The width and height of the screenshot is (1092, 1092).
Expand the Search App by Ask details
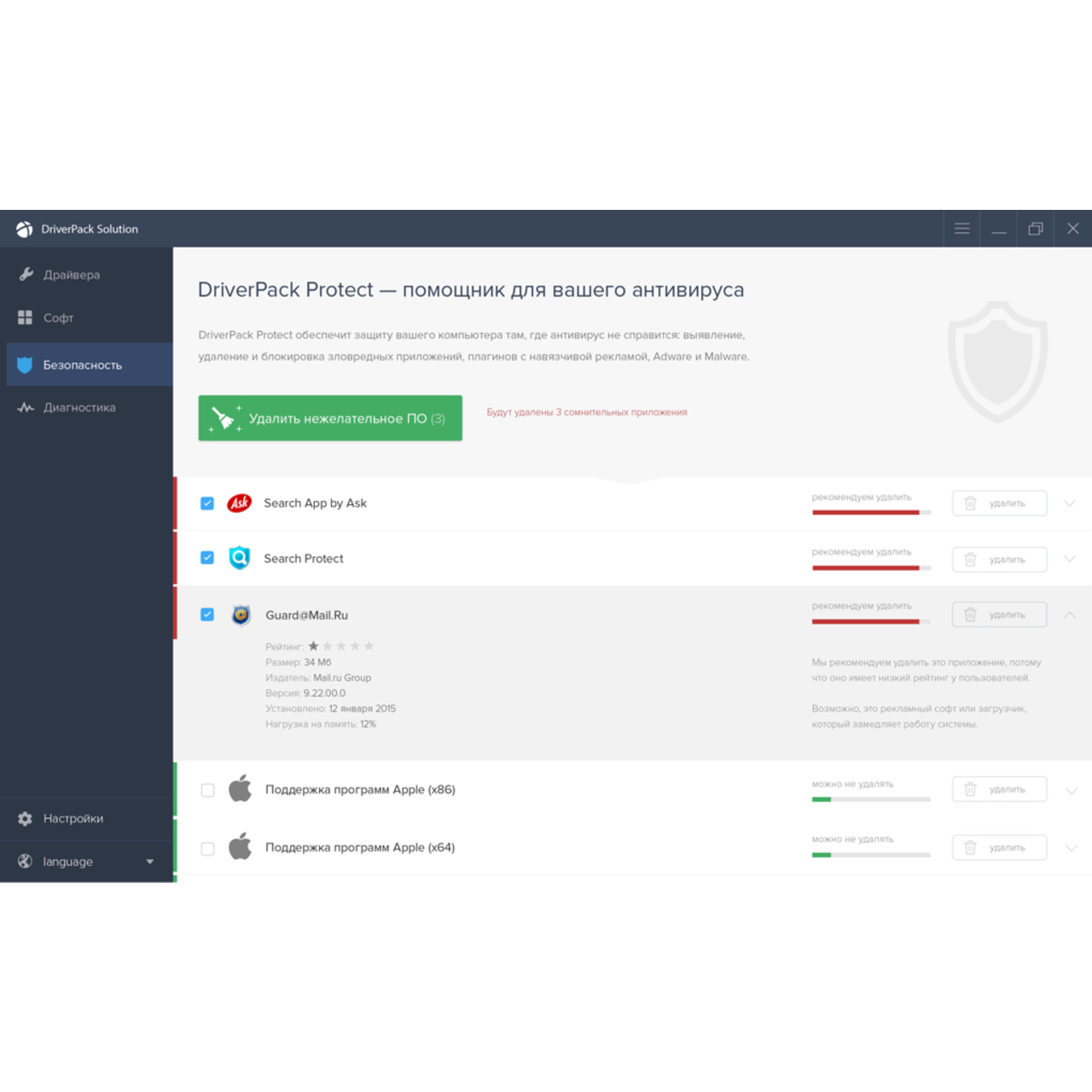[1070, 503]
